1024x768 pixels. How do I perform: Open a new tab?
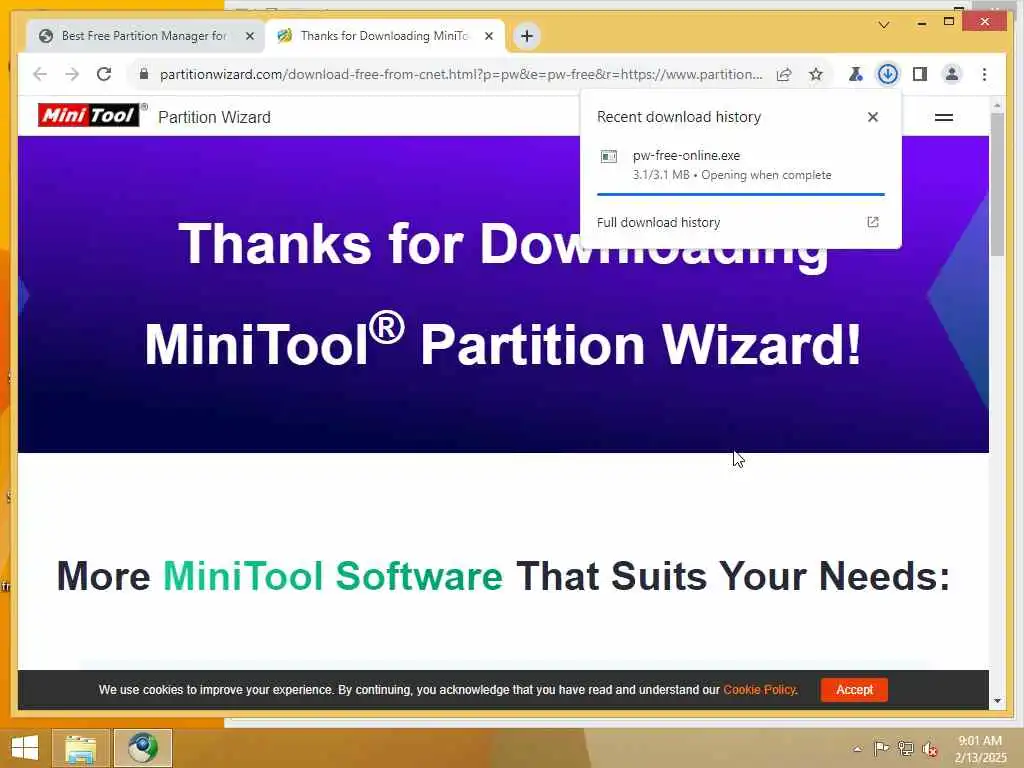point(527,36)
